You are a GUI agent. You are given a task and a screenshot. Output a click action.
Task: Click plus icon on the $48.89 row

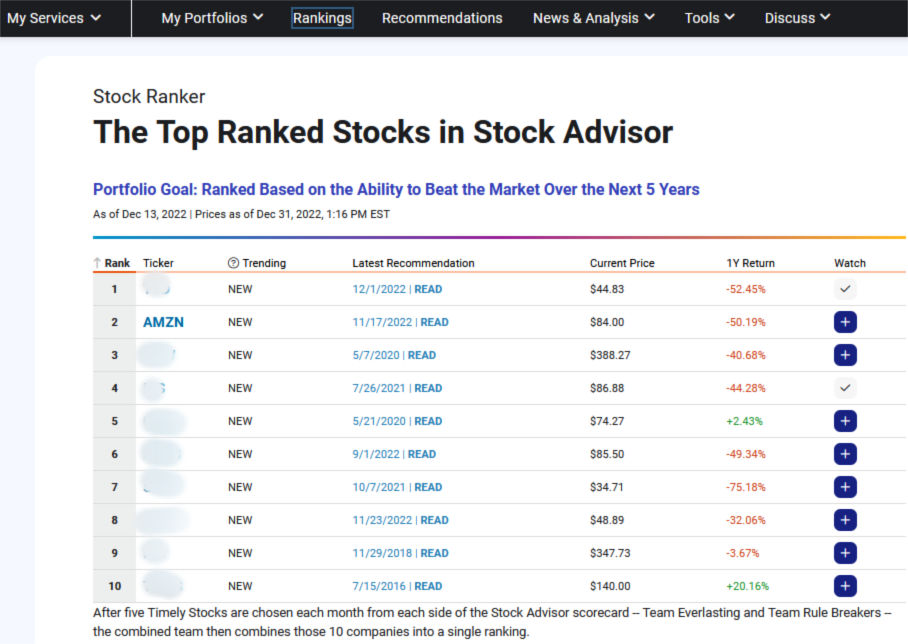point(845,520)
